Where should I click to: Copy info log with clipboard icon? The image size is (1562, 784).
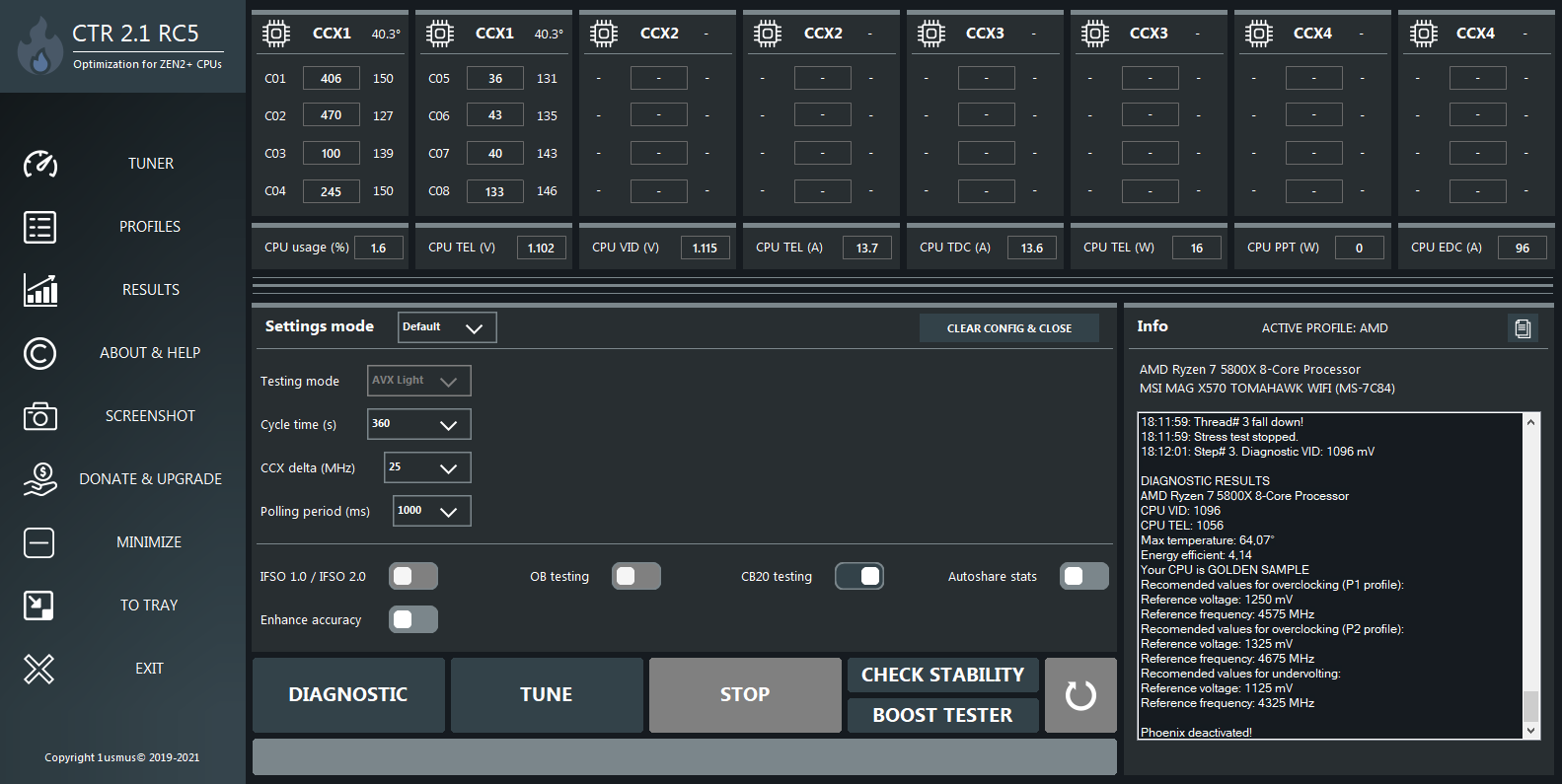1523,328
